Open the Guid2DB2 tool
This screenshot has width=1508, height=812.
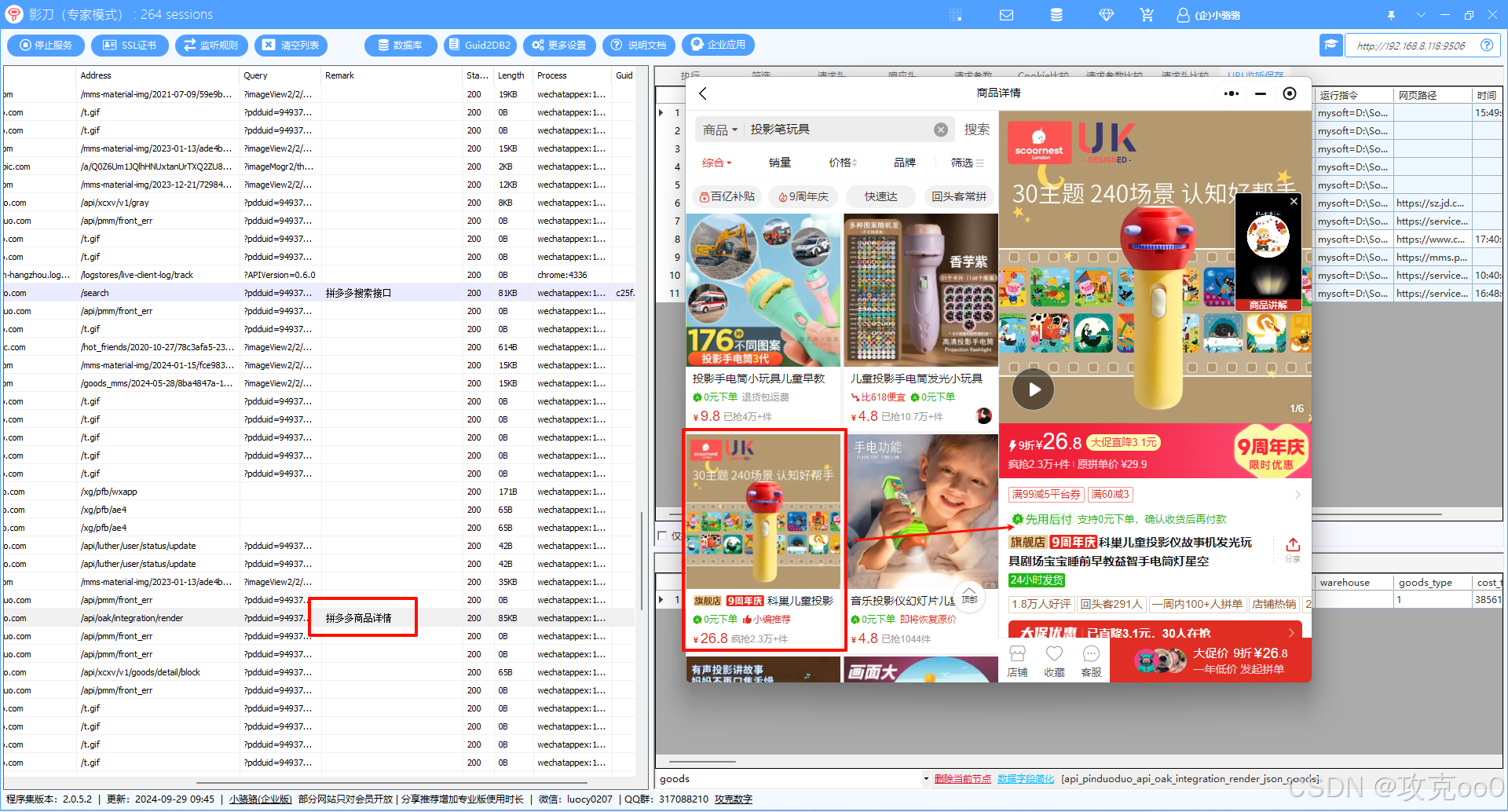click(x=480, y=46)
